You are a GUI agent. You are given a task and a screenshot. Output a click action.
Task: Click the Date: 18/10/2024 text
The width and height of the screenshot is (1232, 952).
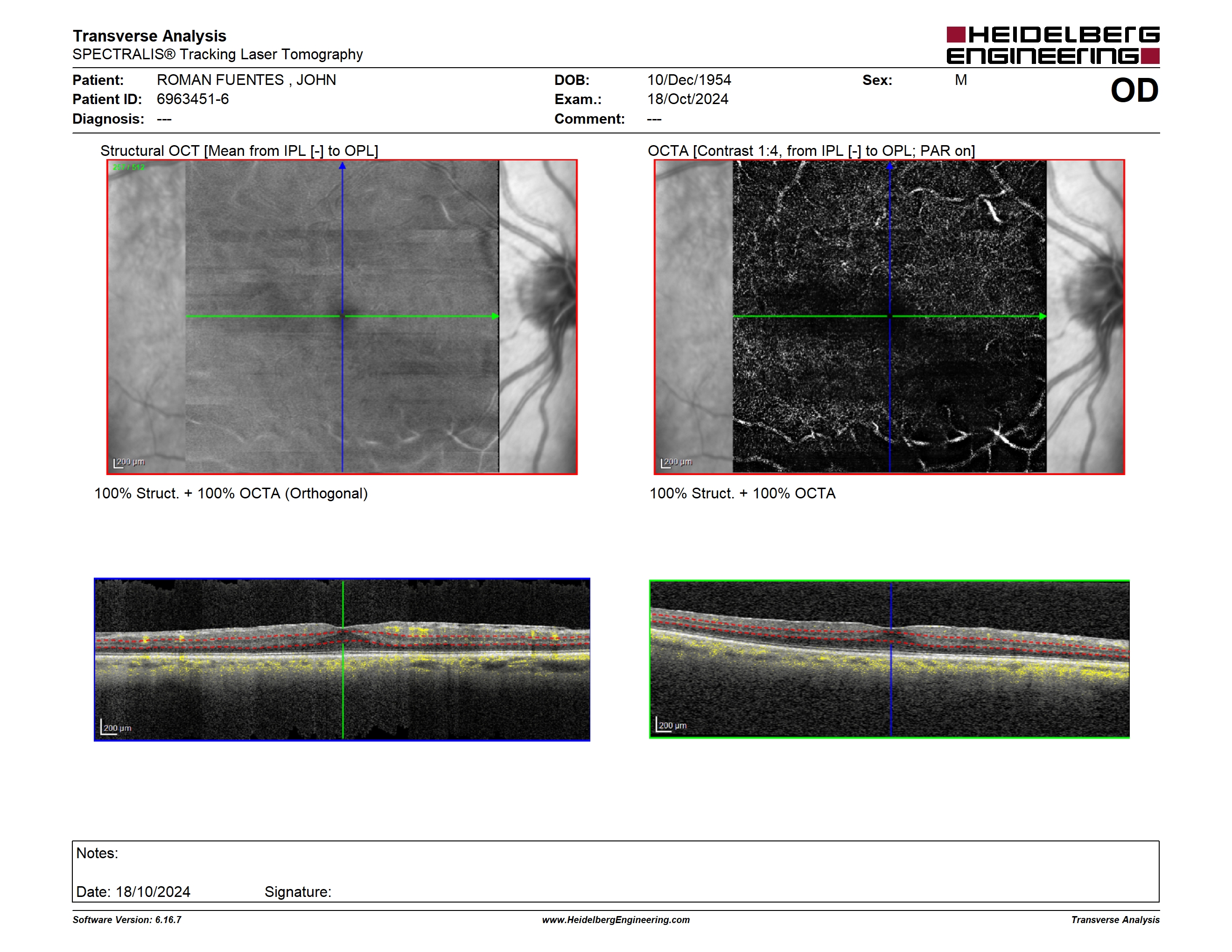pos(133,892)
